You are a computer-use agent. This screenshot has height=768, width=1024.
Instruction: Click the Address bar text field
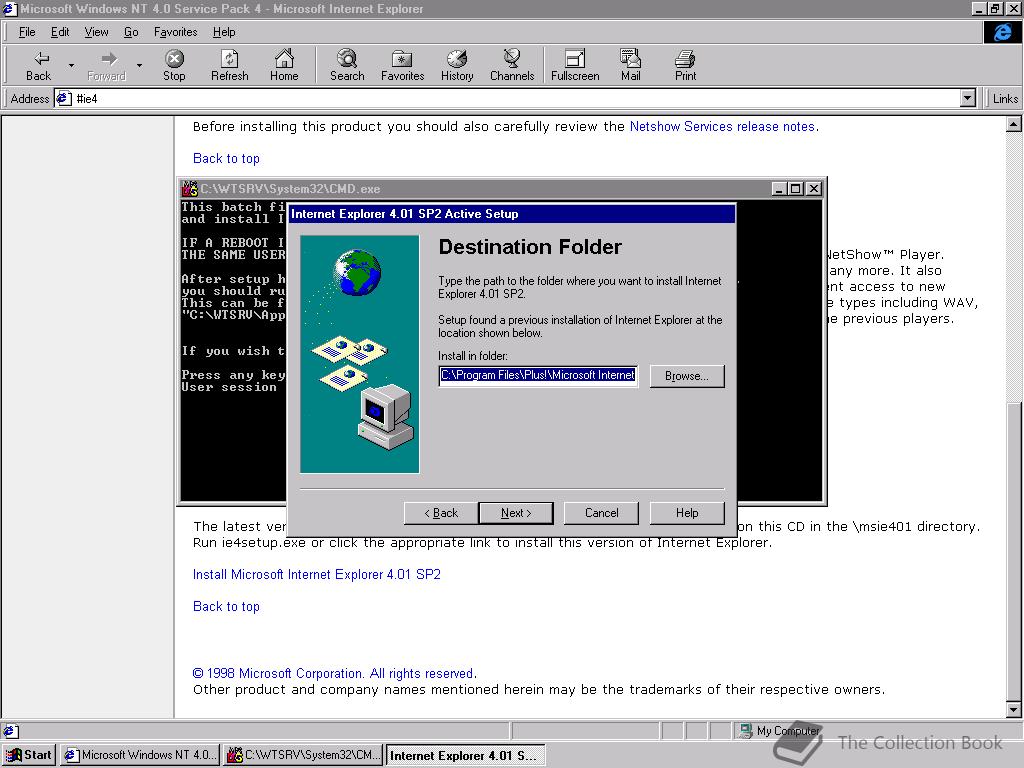click(x=509, y=99)
